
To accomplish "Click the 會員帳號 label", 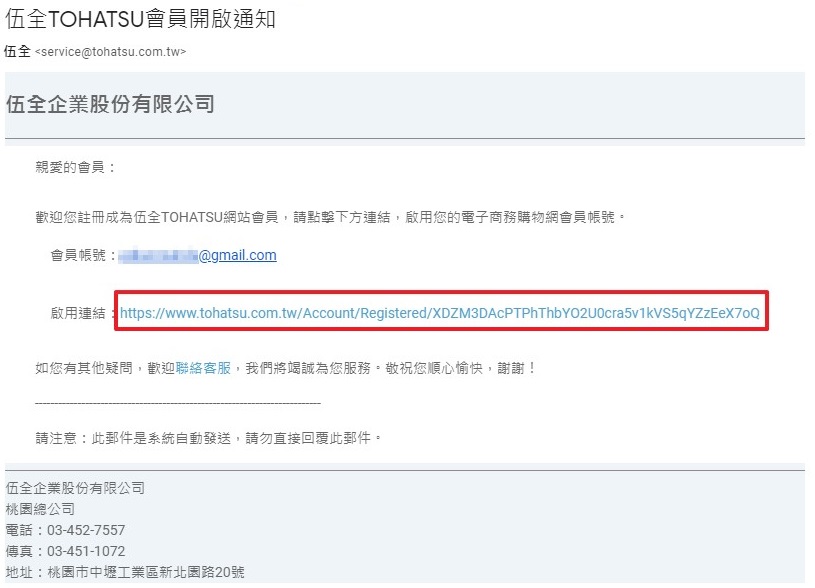I will click(x=78, y=255).
